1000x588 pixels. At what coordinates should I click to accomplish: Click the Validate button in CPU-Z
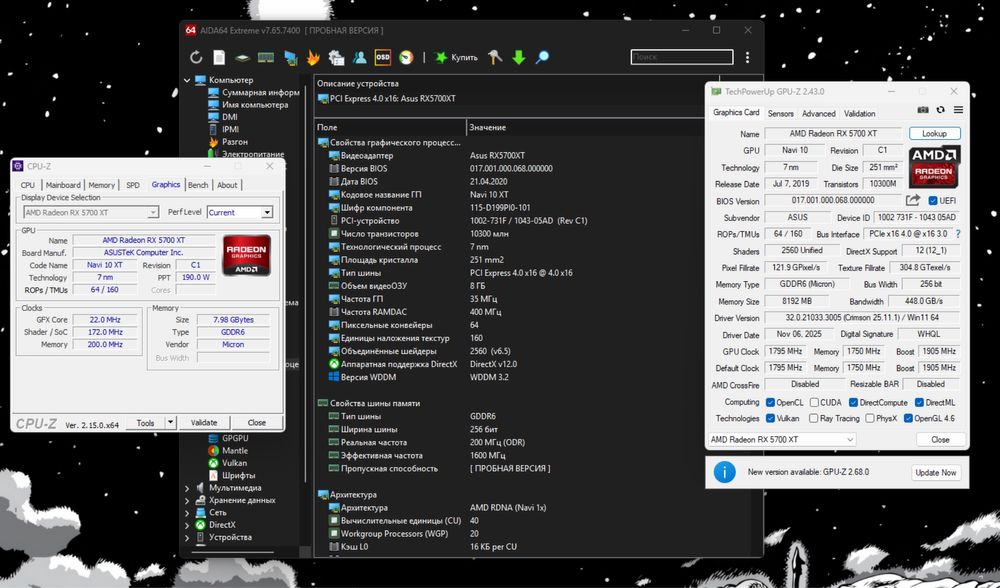point(204,422)
